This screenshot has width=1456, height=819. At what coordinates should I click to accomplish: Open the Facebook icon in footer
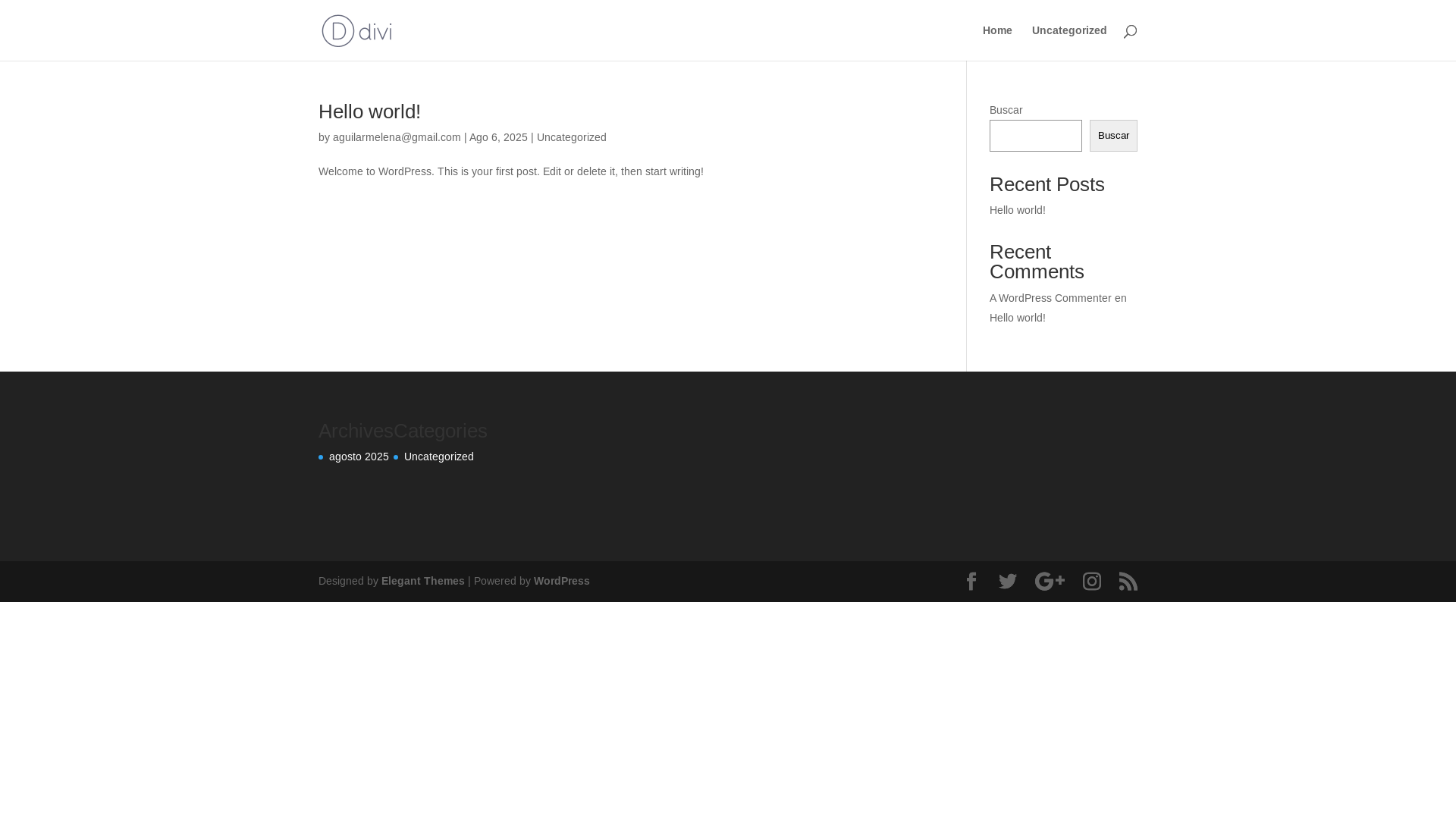pos(971,581)
